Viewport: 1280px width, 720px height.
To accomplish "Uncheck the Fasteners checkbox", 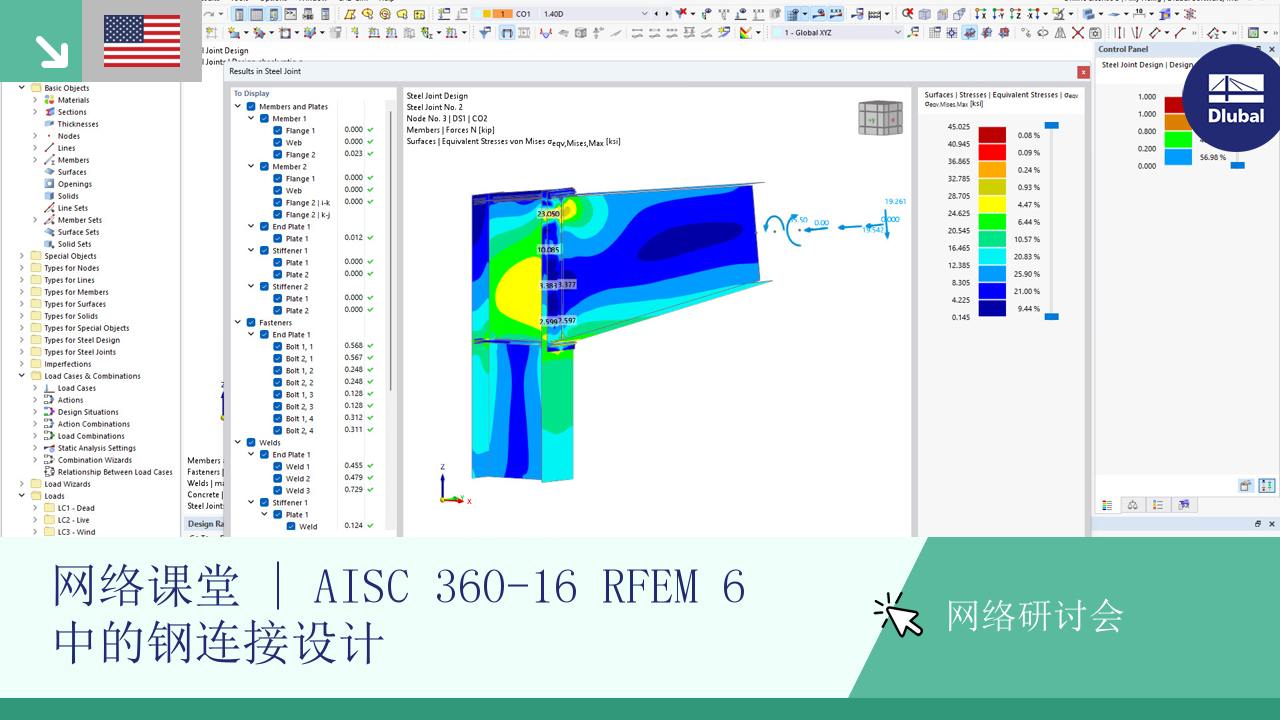I will point(251,323).
